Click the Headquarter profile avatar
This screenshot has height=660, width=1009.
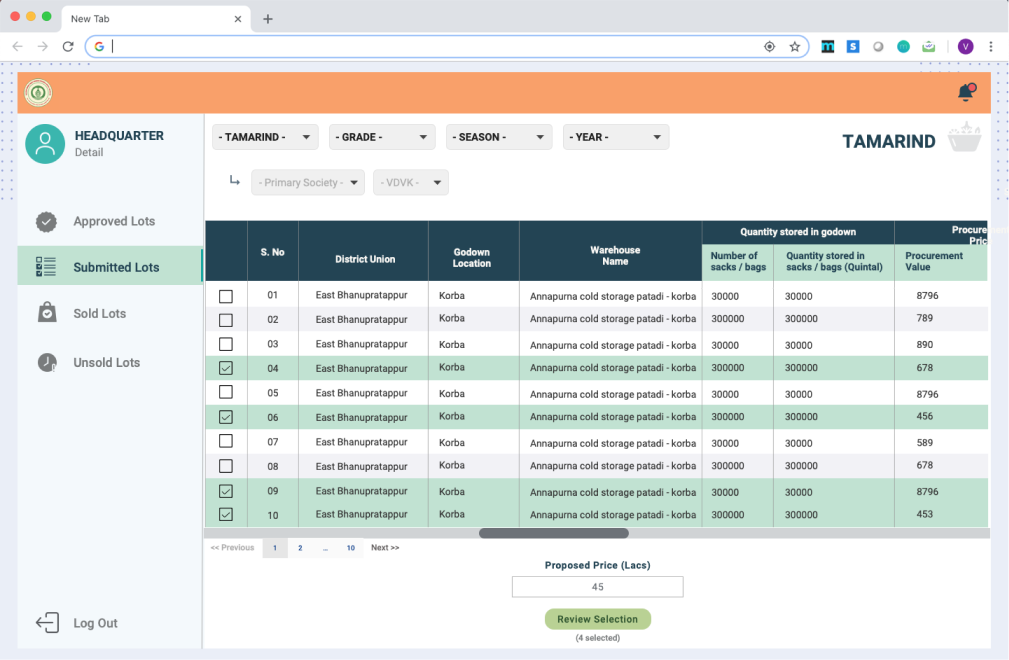pos(45,143)
